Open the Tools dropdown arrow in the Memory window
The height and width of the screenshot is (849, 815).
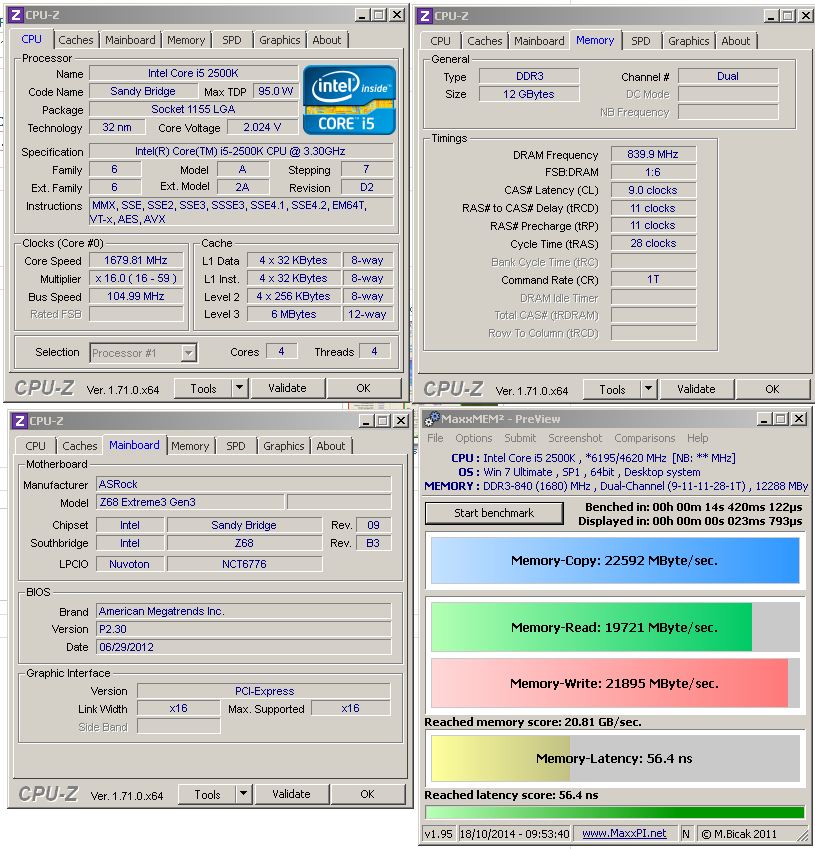pos(649,389)
